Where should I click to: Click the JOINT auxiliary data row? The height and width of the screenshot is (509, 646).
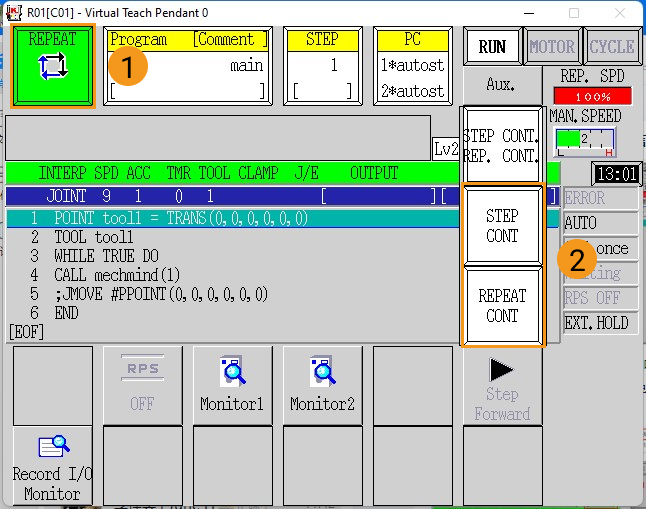233,196
